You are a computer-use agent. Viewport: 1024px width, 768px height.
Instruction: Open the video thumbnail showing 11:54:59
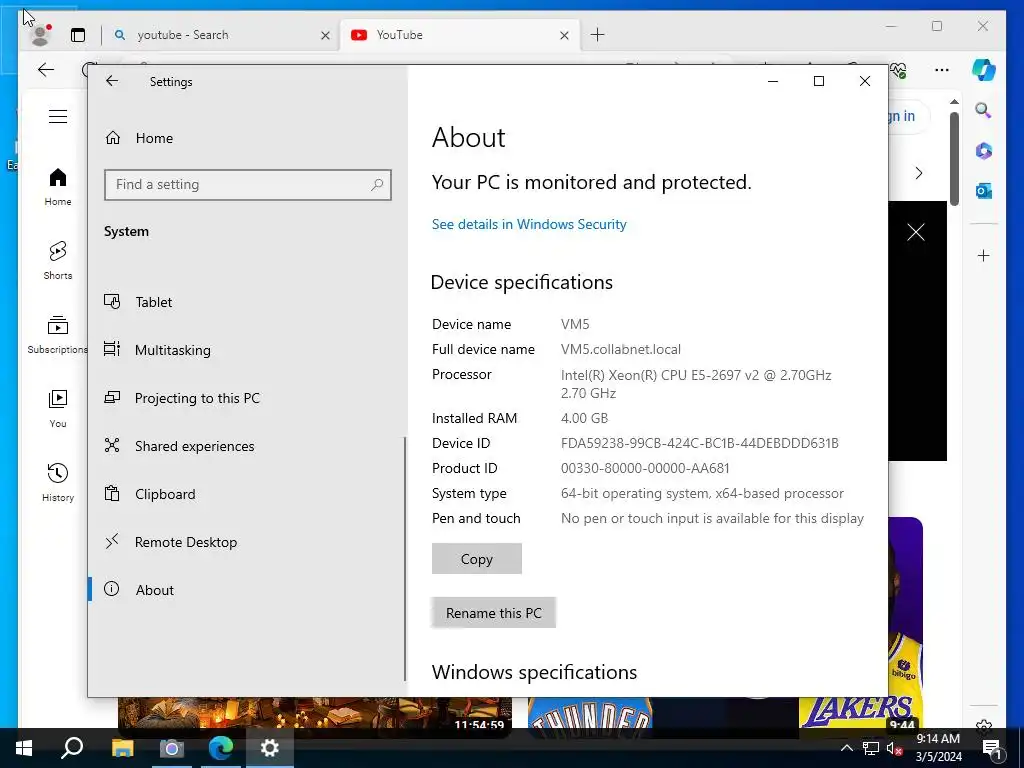tap(315, 712)
